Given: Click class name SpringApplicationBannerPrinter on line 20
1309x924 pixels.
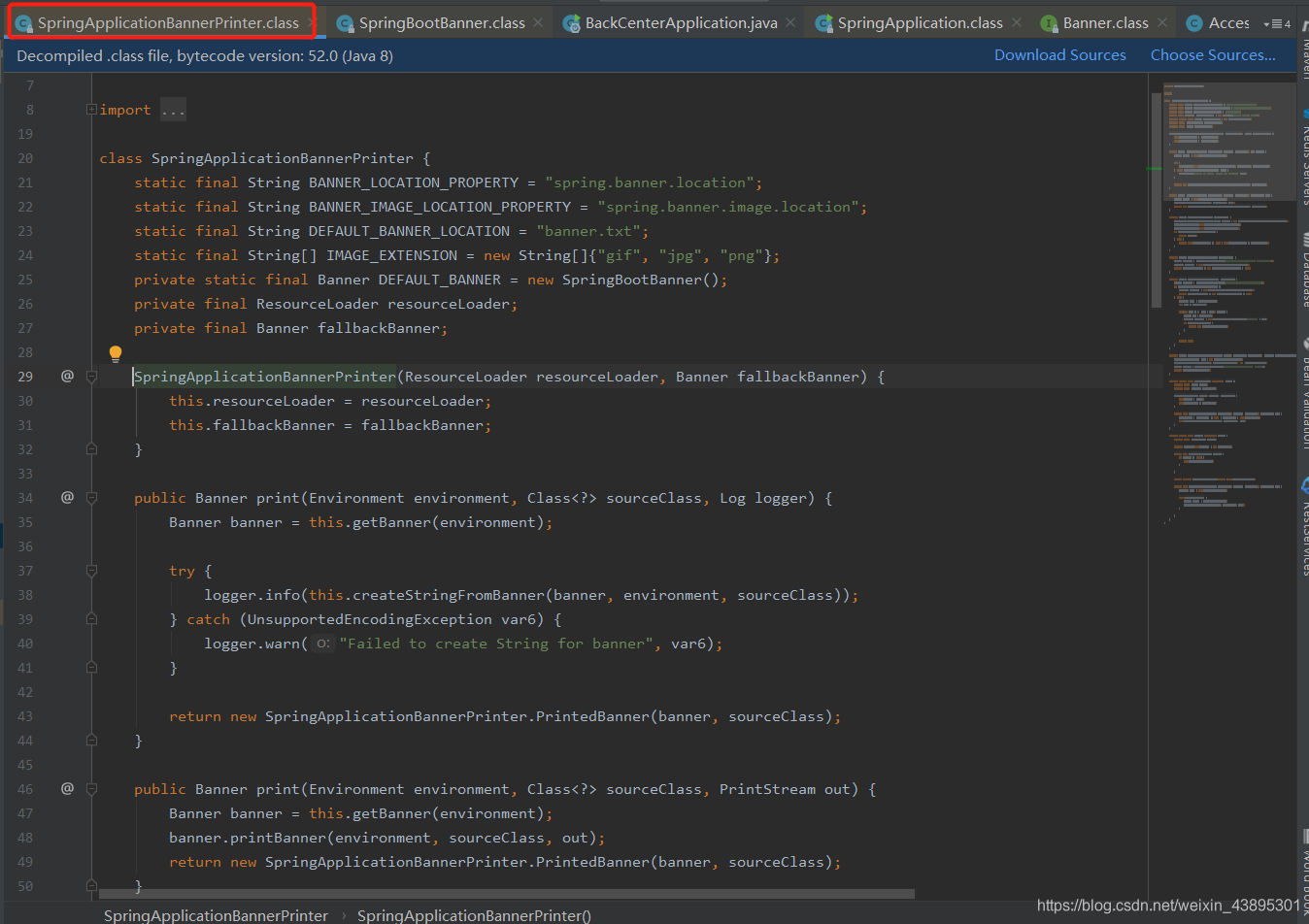Looking at the screenshot, I should [x=283, y=158].
